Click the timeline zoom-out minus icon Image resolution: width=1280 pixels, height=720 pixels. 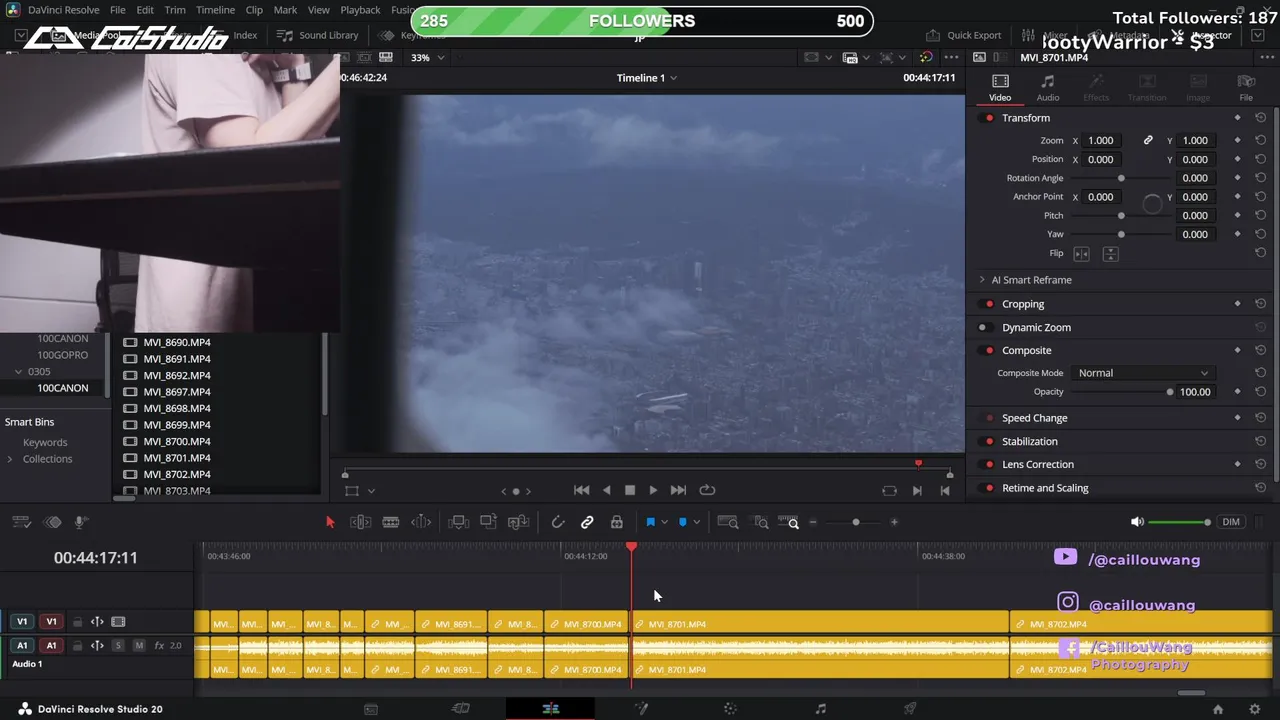tap(813, 522)
